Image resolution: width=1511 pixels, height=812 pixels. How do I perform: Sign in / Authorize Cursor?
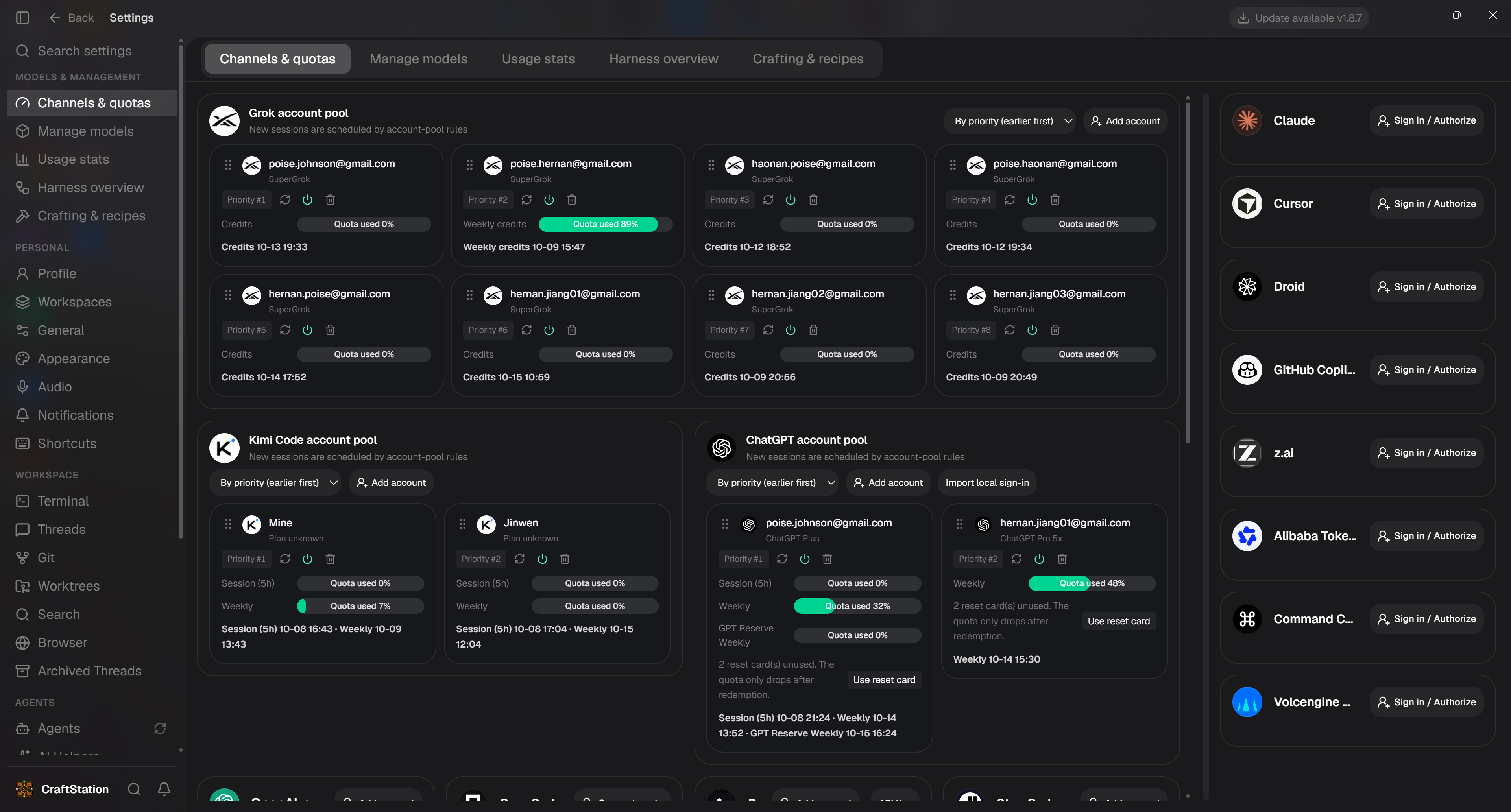[1426, 203]
